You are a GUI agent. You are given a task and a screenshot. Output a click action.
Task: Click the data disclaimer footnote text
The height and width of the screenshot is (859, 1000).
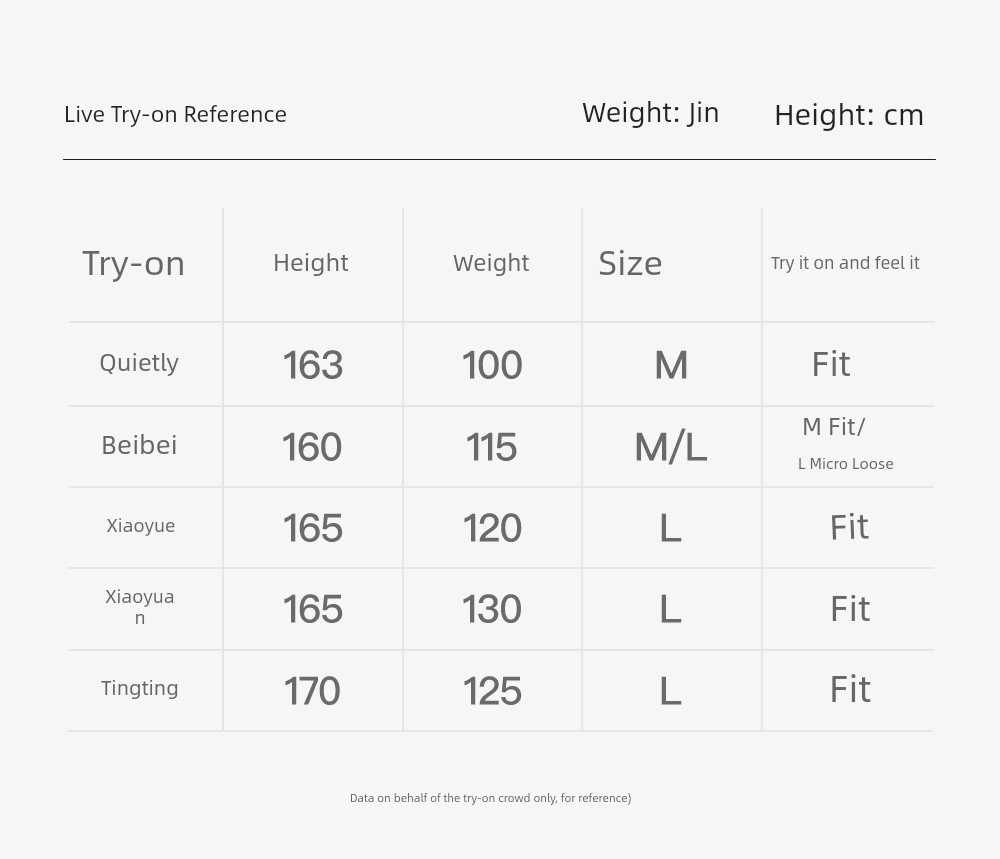coord(490,798)
